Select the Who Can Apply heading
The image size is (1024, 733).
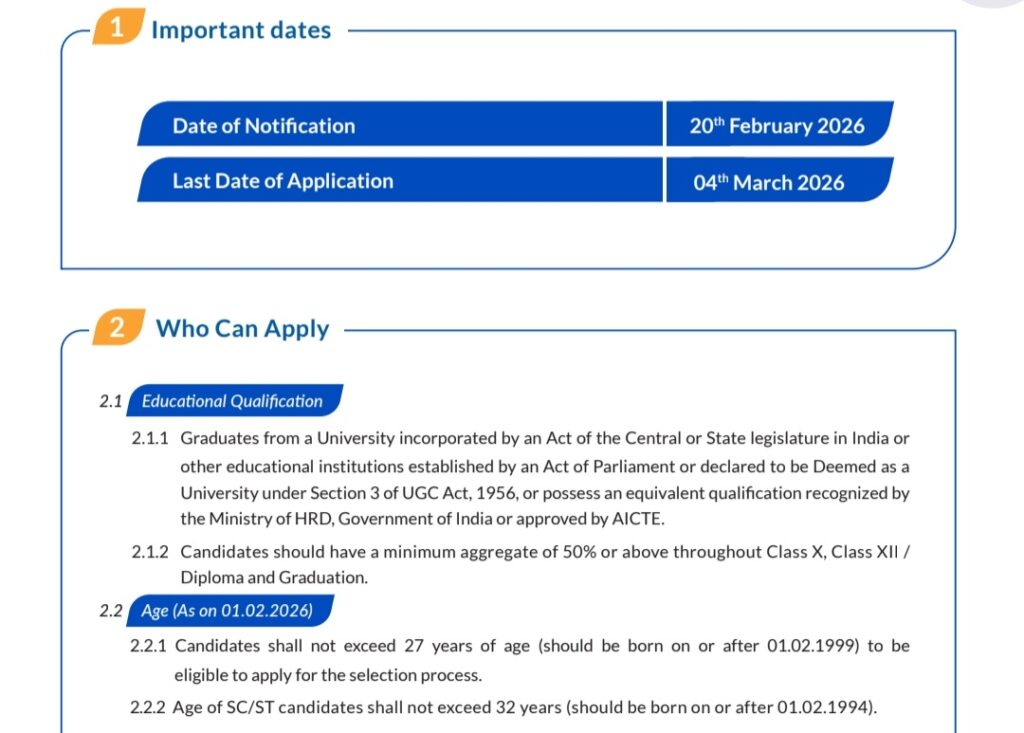coord(242,329)
